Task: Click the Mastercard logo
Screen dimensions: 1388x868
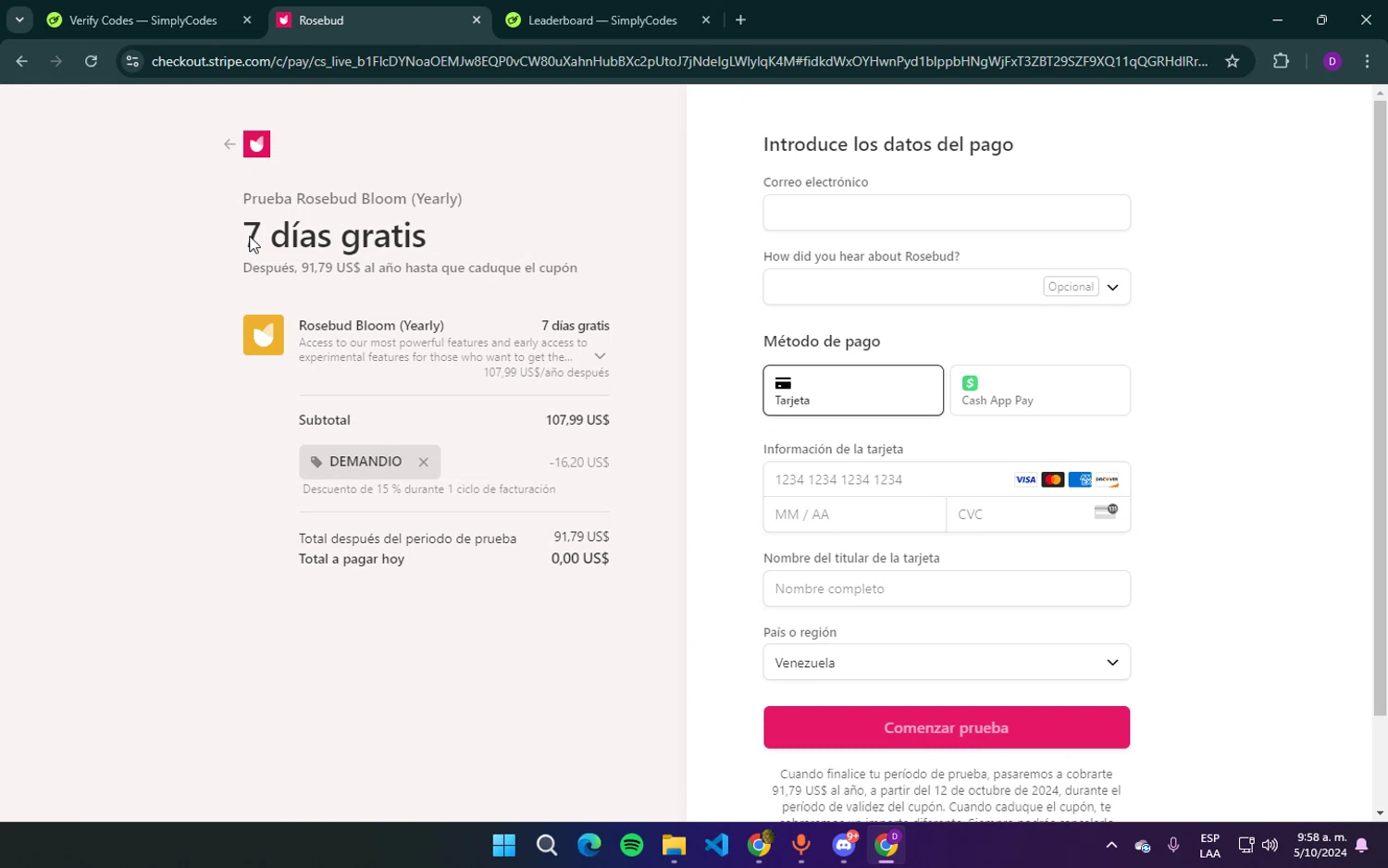Action: coord(1052,479)
